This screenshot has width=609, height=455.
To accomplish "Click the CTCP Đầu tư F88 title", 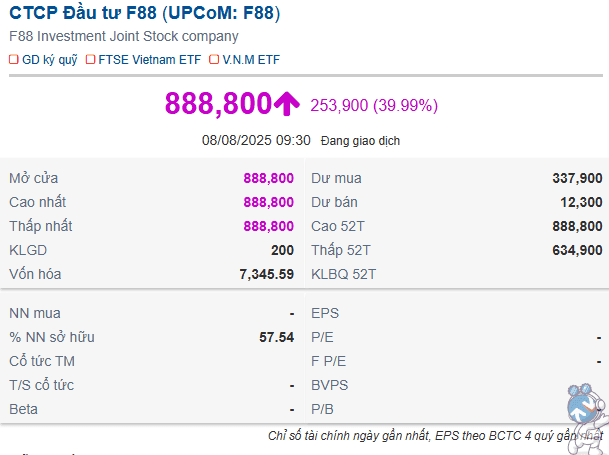I will [145, 14].
